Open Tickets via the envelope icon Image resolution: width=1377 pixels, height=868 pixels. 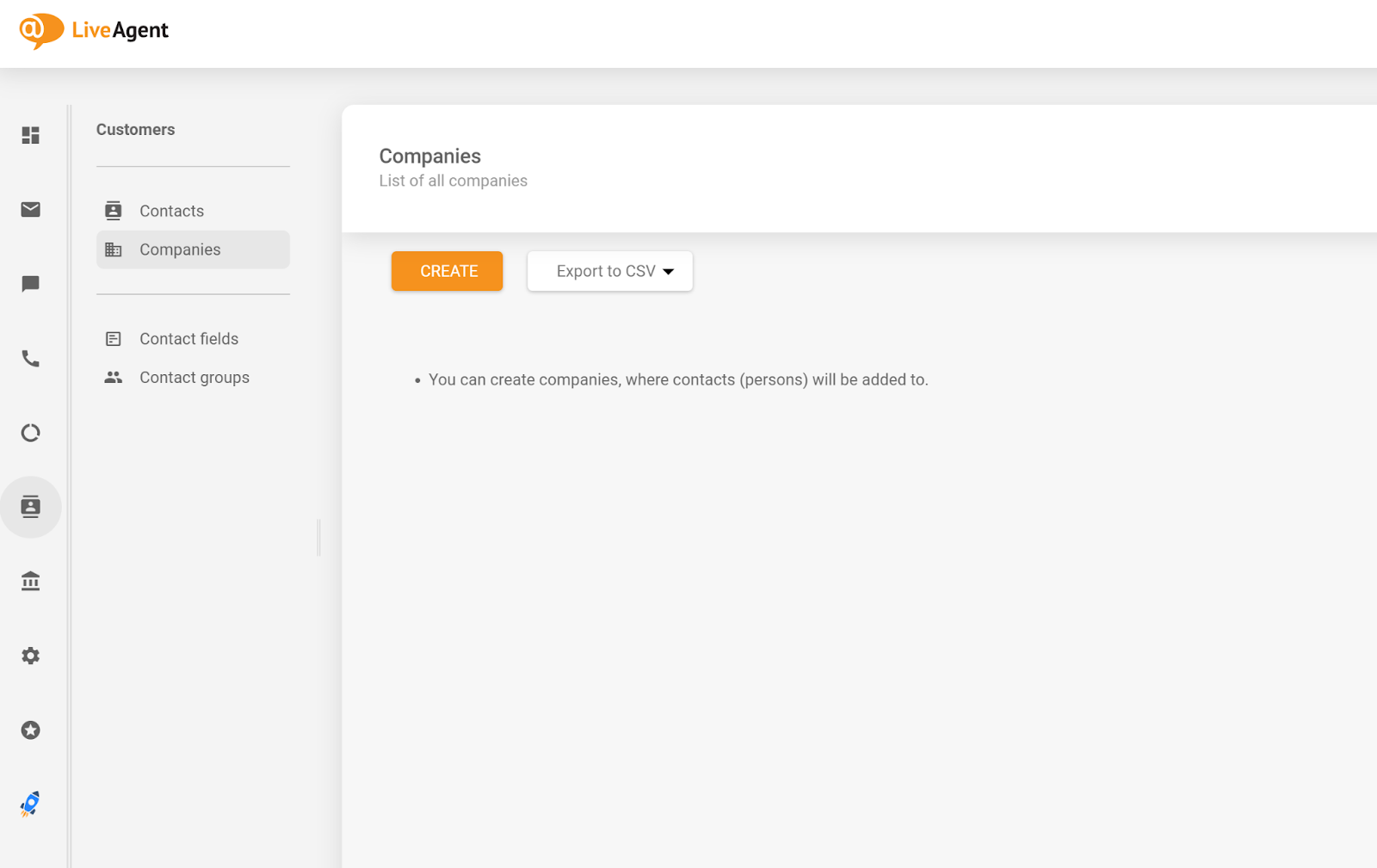[x=31, y=210]
